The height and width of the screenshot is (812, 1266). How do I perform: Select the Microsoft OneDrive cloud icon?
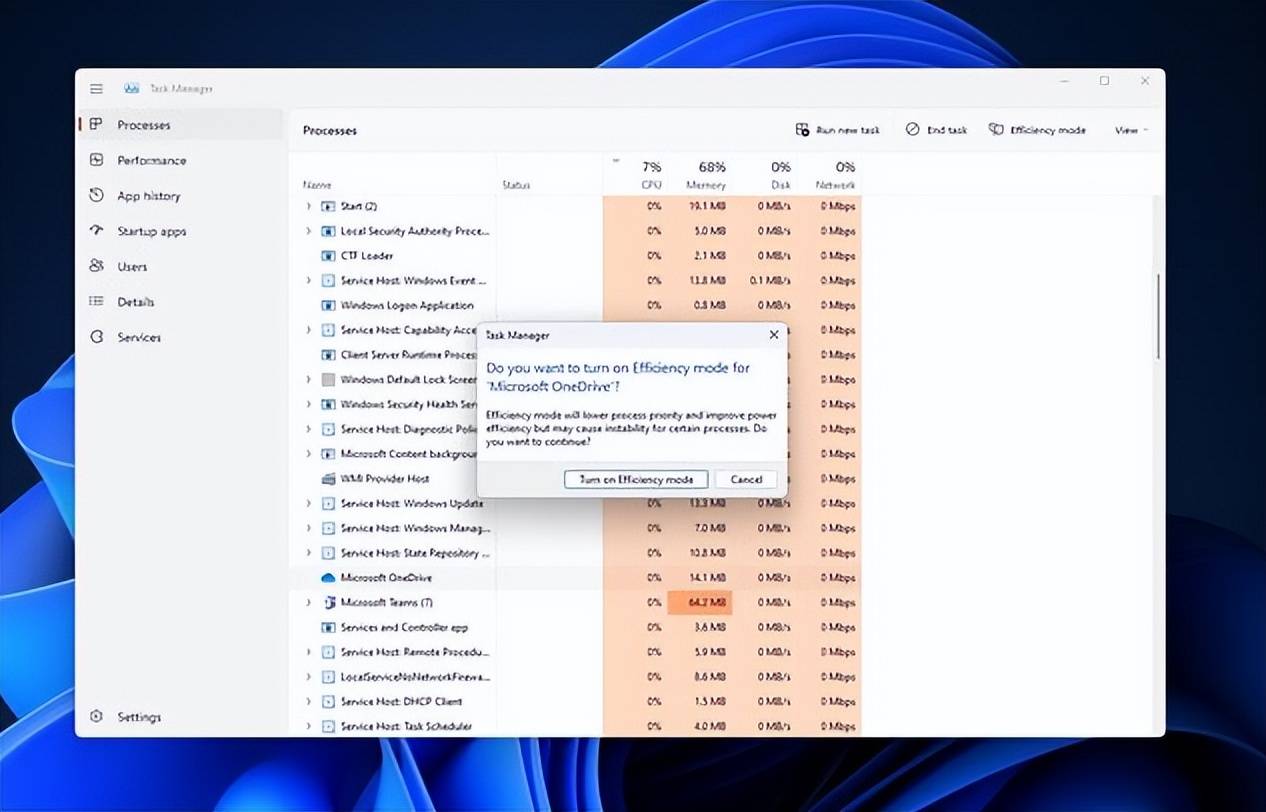tap(327, 578)
